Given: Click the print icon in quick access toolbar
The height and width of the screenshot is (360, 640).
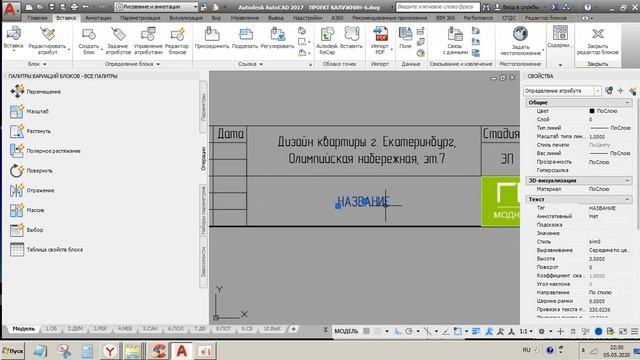Looking at the screenshot, I should [74, 7].
